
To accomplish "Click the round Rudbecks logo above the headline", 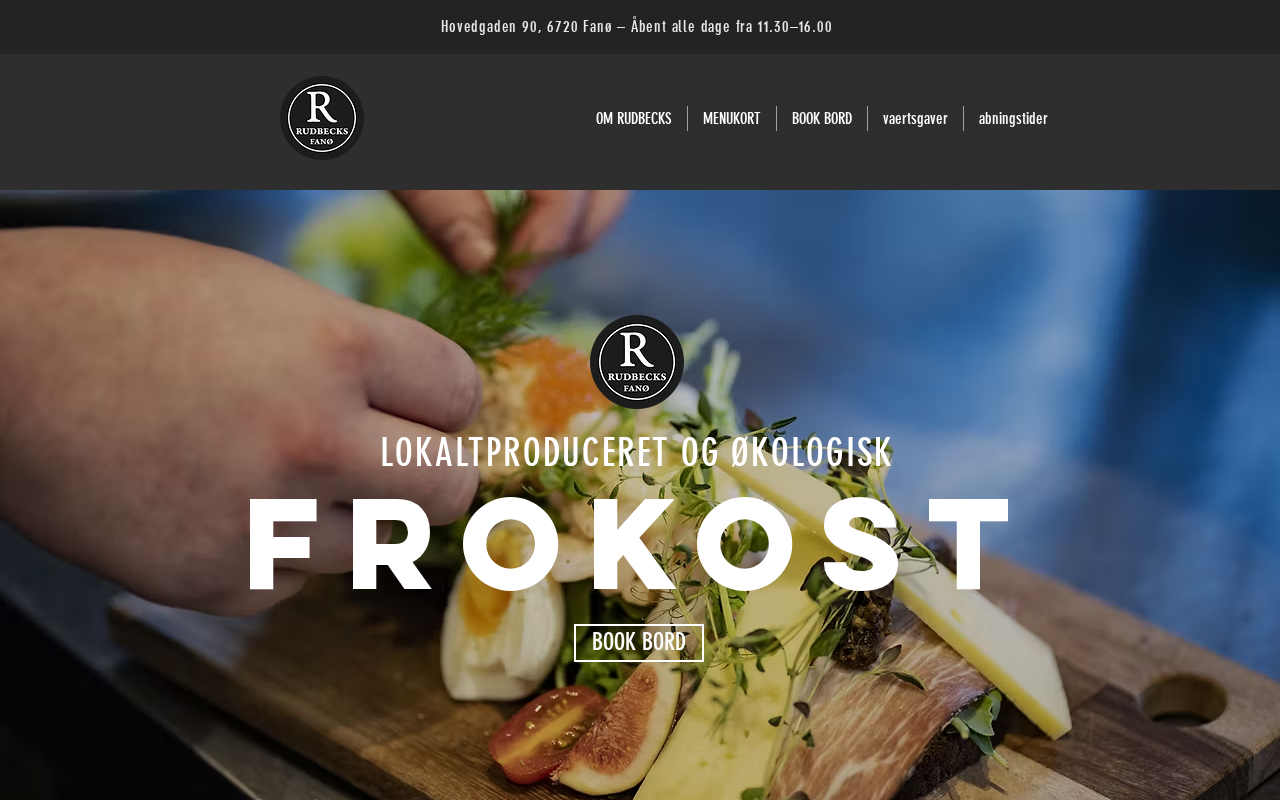I will pos(637,362).
